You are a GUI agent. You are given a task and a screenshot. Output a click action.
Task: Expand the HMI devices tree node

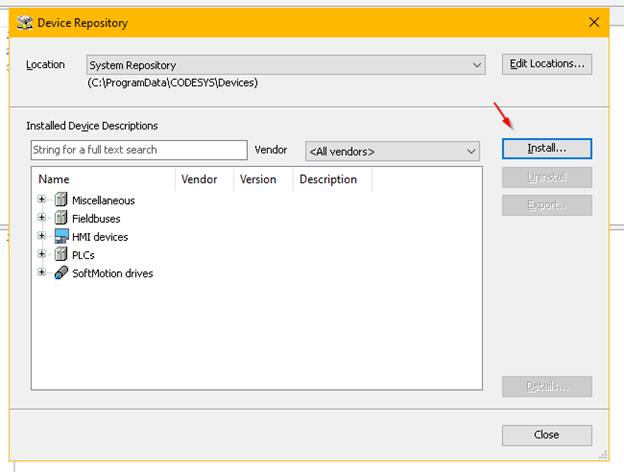[x=41, y=236]
